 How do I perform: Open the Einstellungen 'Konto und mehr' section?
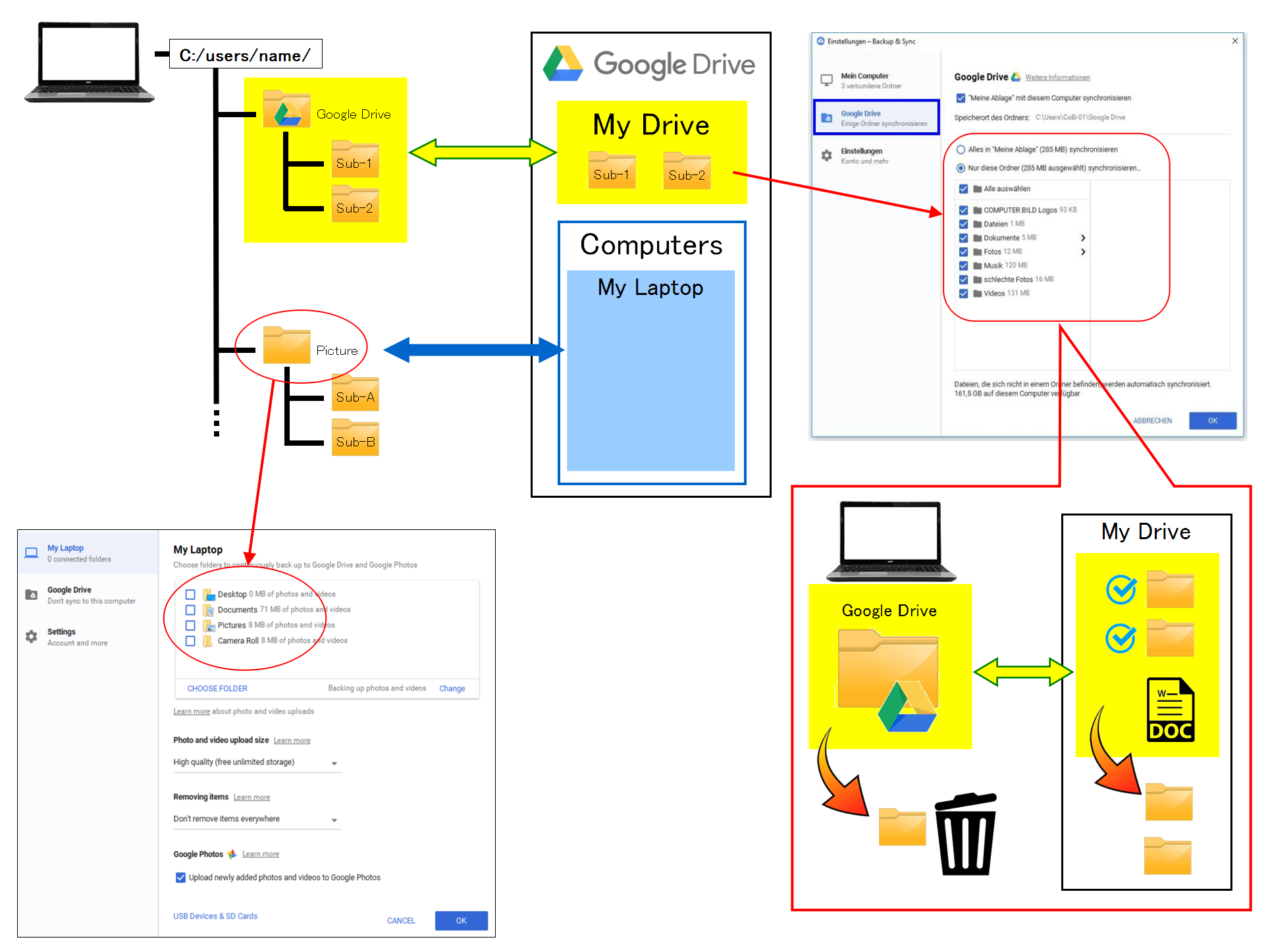[x=876, y=155]
